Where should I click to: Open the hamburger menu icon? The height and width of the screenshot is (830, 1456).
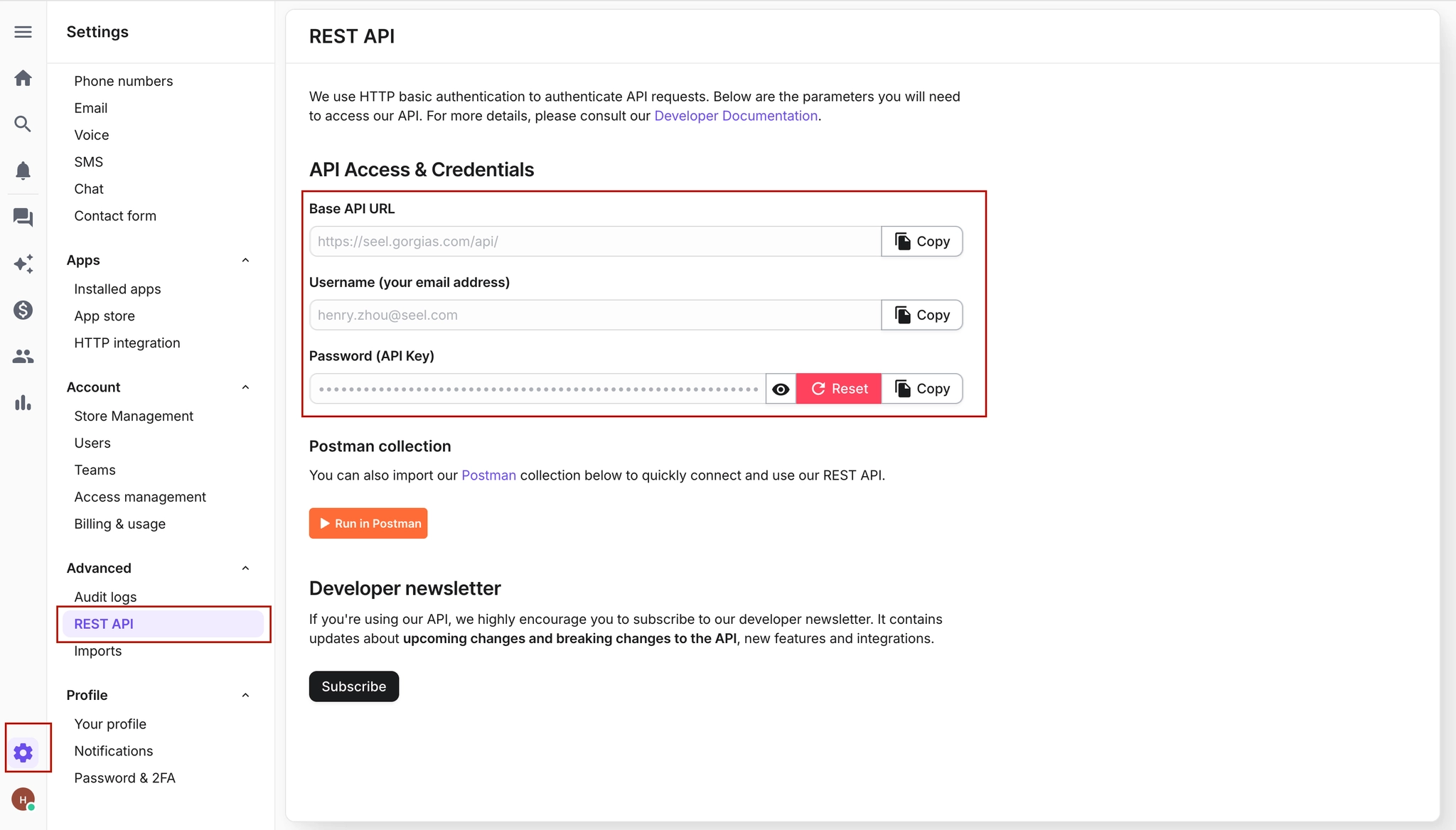[x=23, y=32]
